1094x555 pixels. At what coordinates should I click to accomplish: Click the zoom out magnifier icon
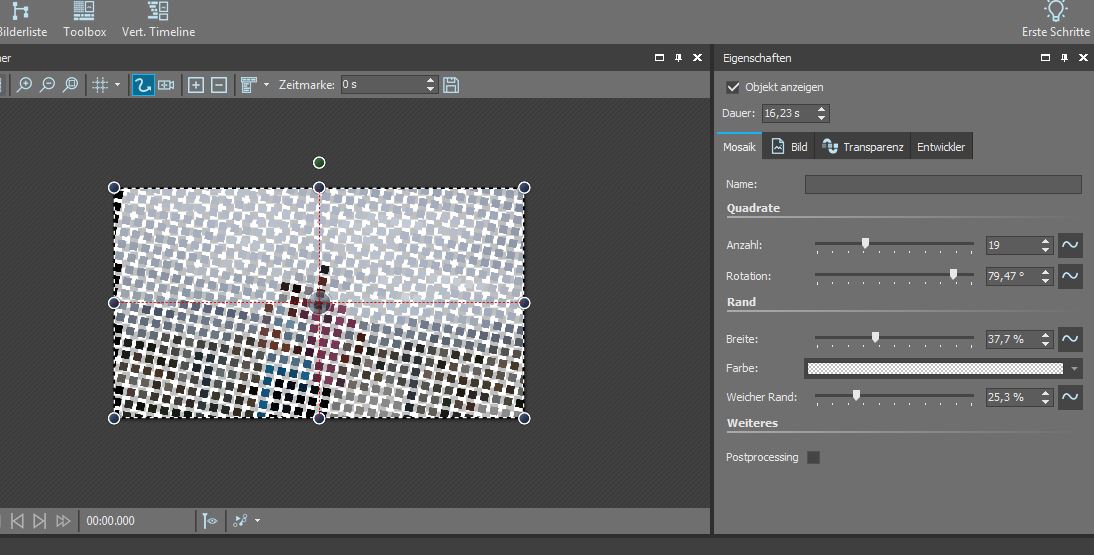[x=47, y=85]
